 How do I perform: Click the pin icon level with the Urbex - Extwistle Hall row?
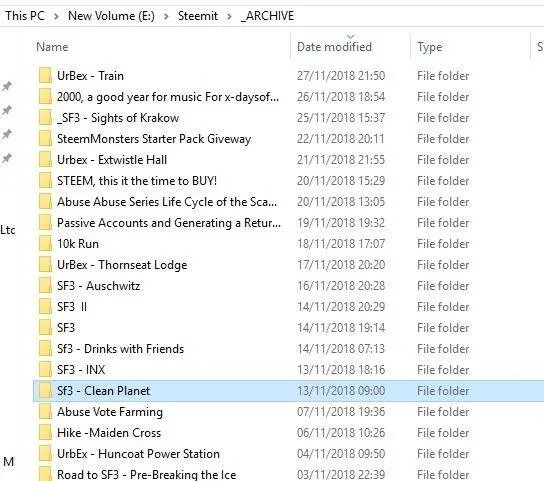click(7, 159)
